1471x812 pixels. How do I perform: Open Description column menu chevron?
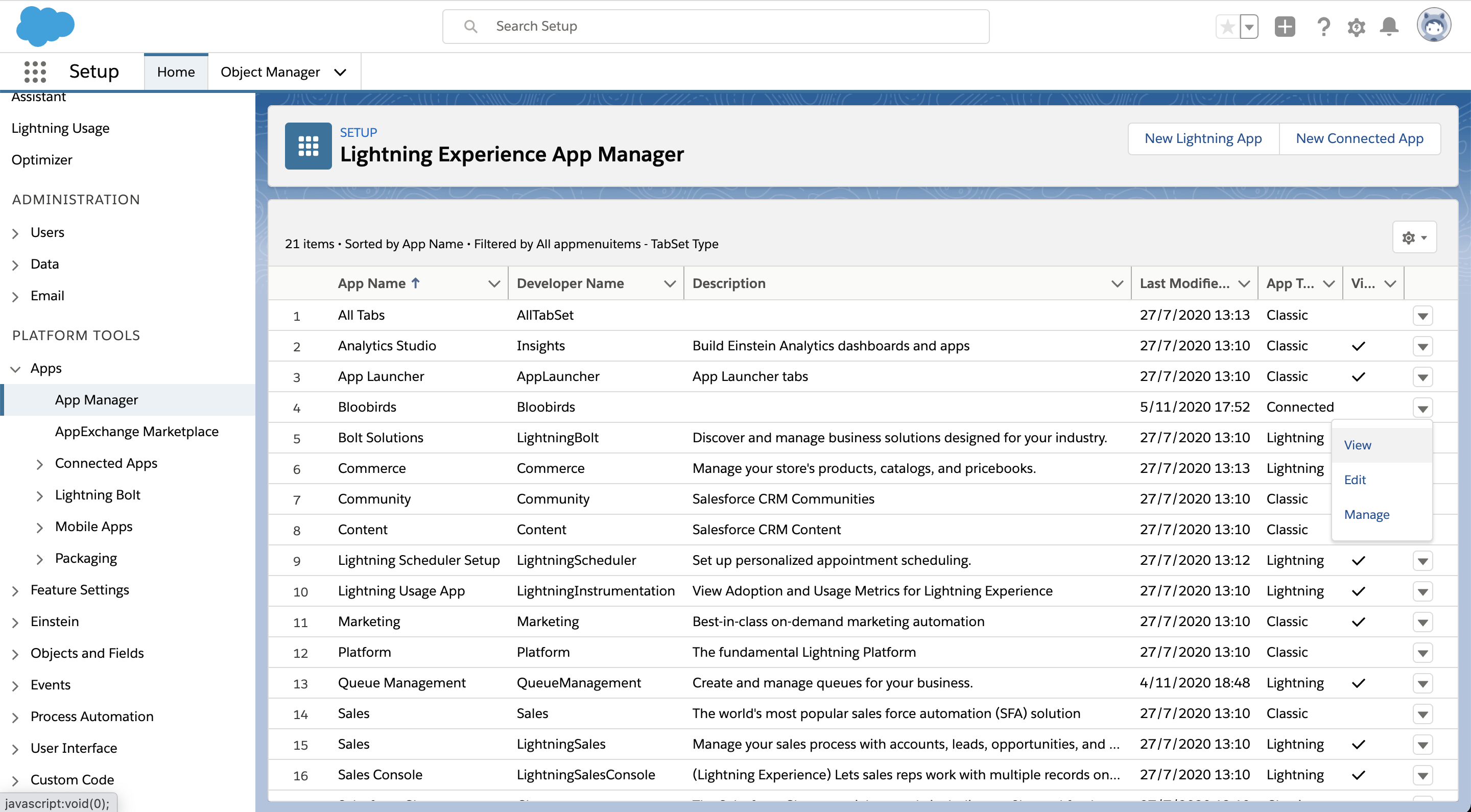click(1117, 284)
